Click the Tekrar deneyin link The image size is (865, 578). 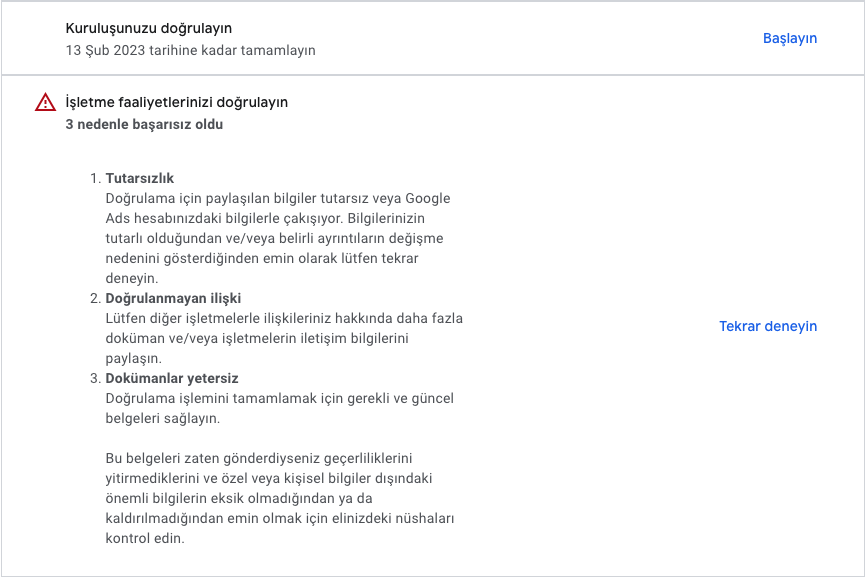click(x=768, y=327)
